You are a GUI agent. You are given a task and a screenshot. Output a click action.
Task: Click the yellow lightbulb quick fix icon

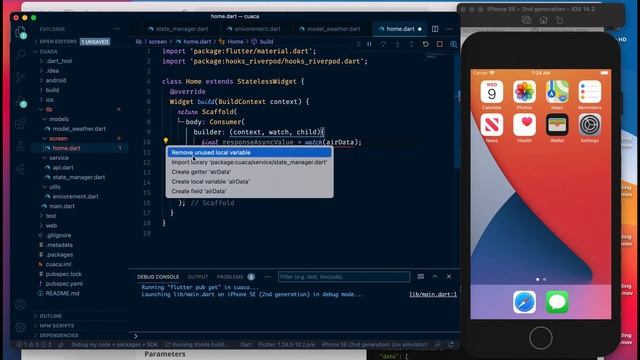click(x=166, y=140)
